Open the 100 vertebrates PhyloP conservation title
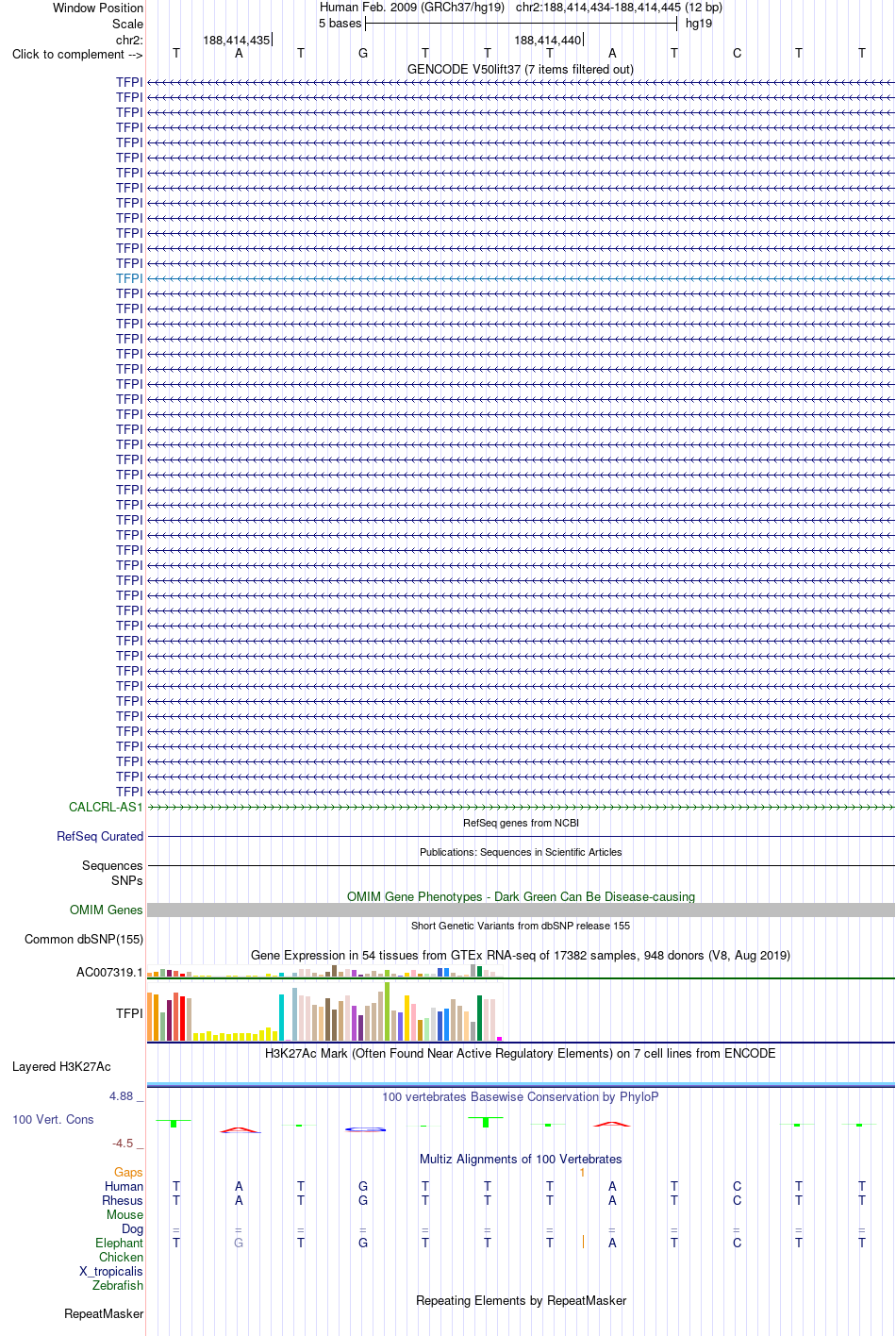 tap(521, 1096)
